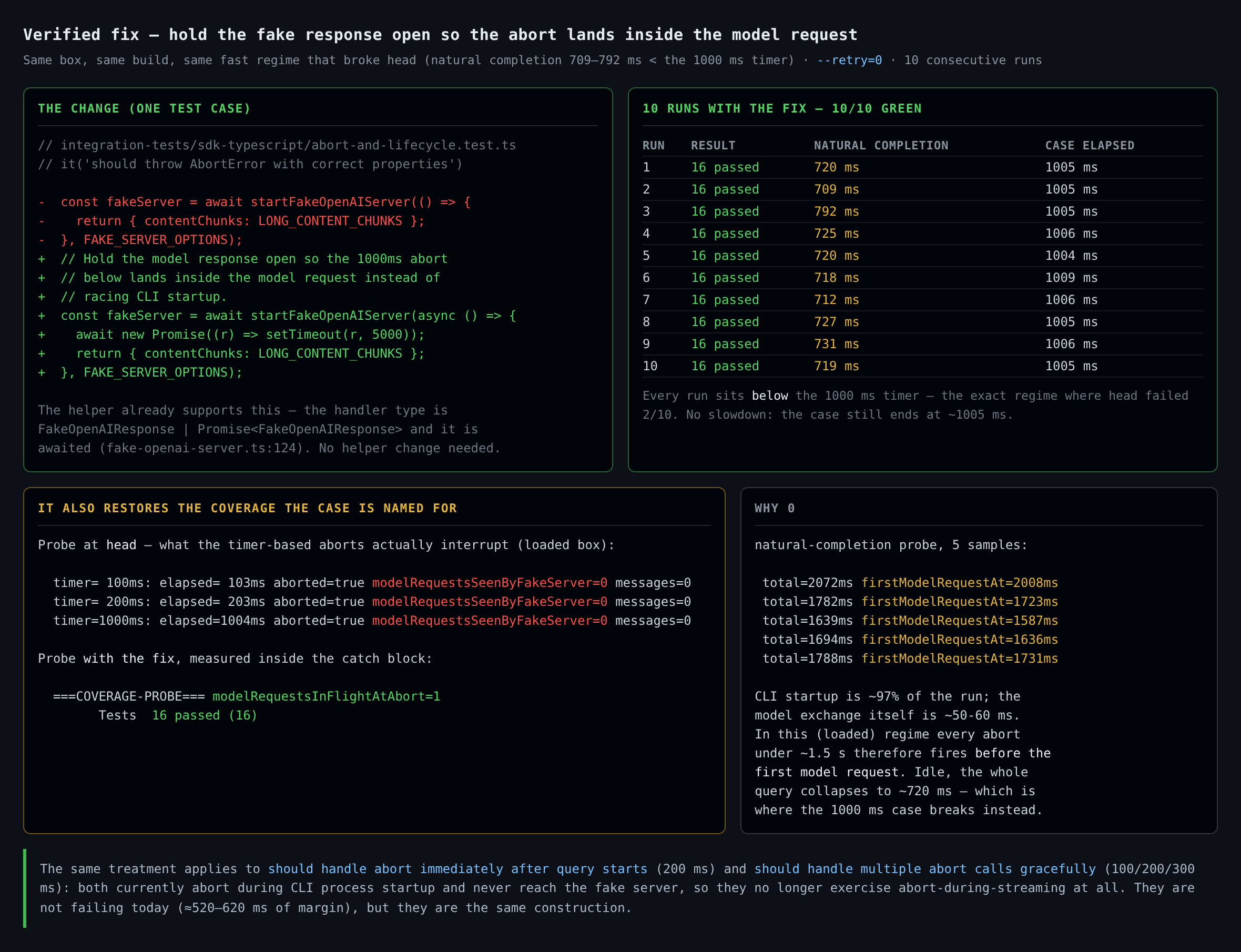This screenshot has height=952, width=1241.
Task: Click '709 ms' in run 2 row
Action: (x=836, y=189)
